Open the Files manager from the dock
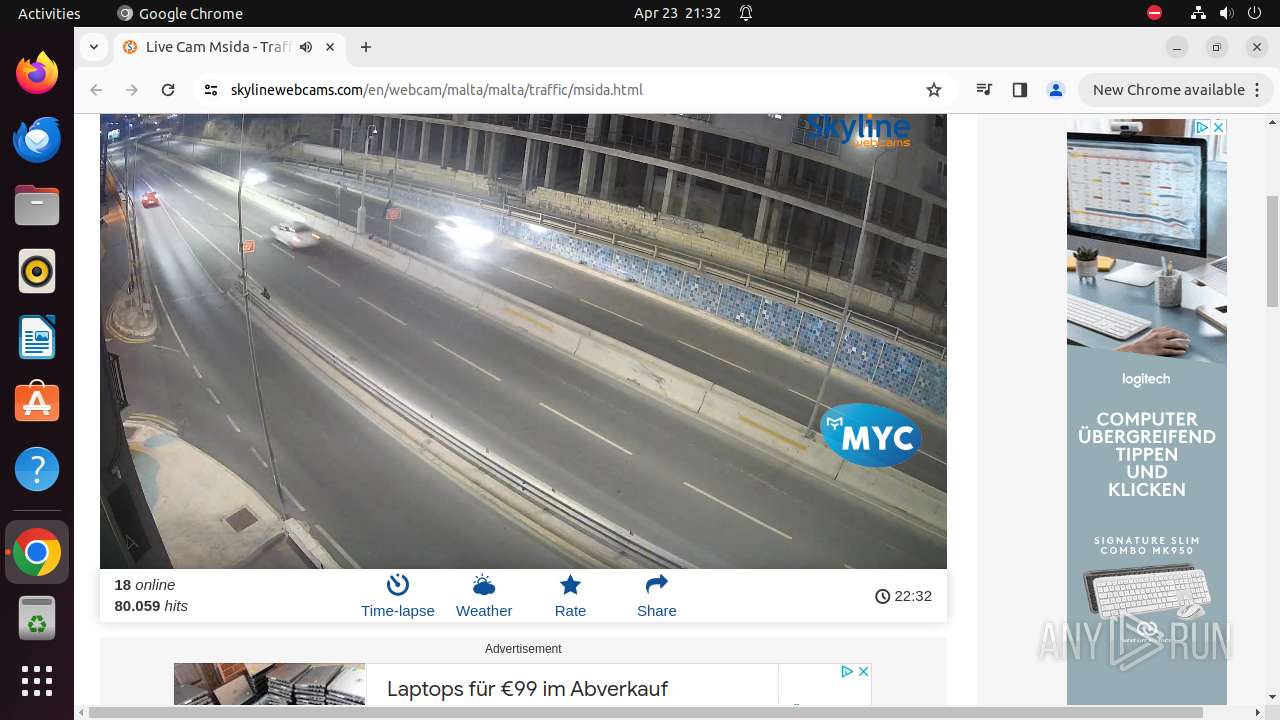1280x720 pixels. [x=37, y=205]
